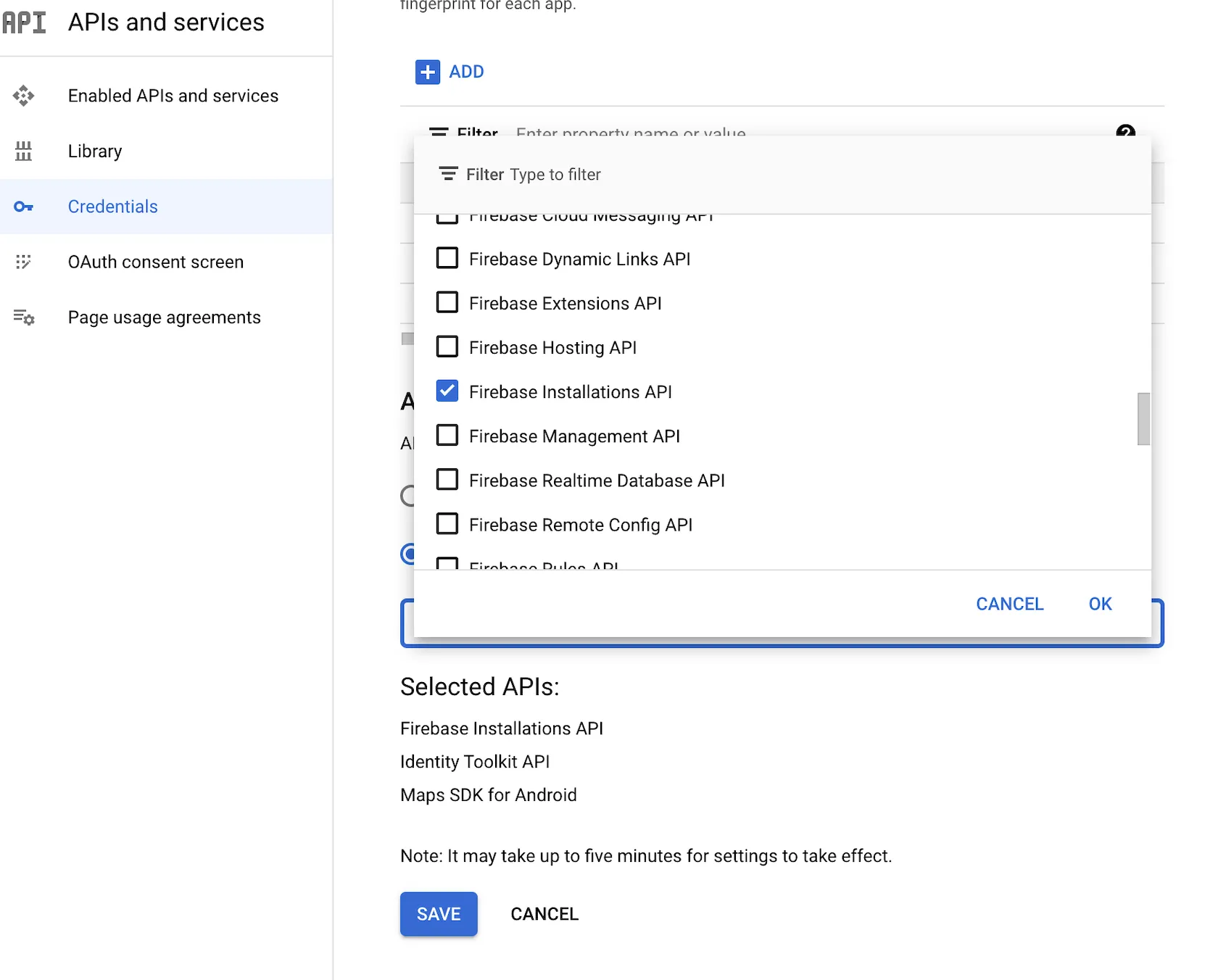Click the Page usage agreements icon
This screenshot has width=1218, height=980.
click(23, 317)
